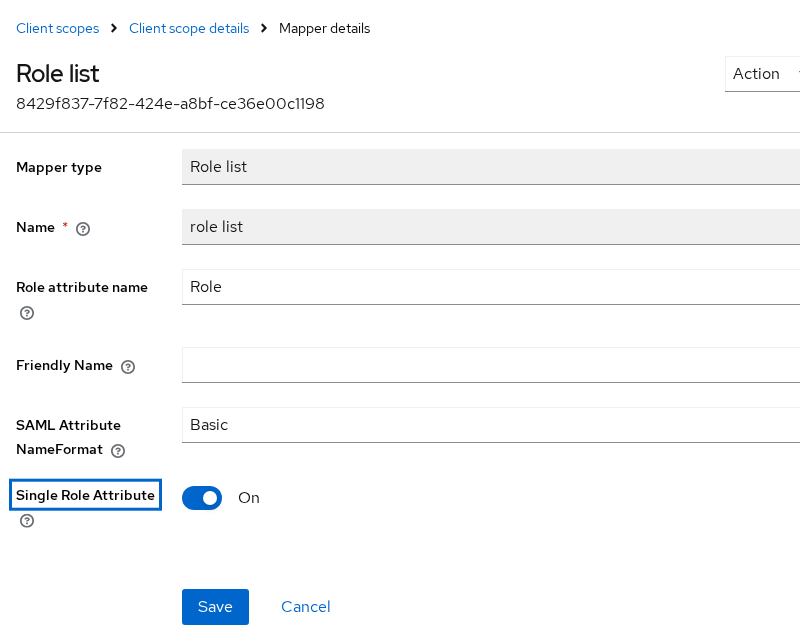Go to Client scope details breadcrumb
Screen dimensions: 800x644
coord(189,29)
